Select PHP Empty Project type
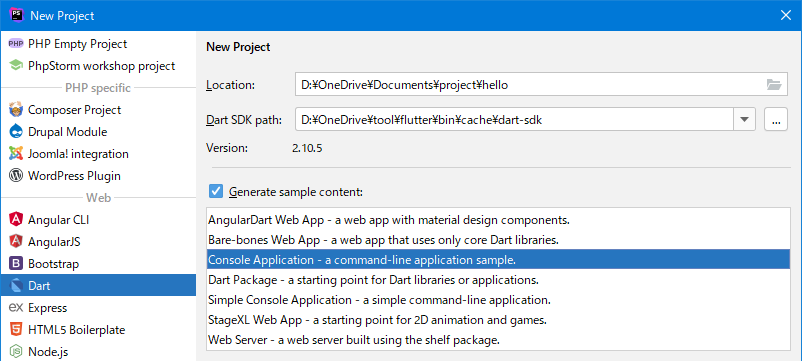Viewport: 802px width, 361px height. 98,44
